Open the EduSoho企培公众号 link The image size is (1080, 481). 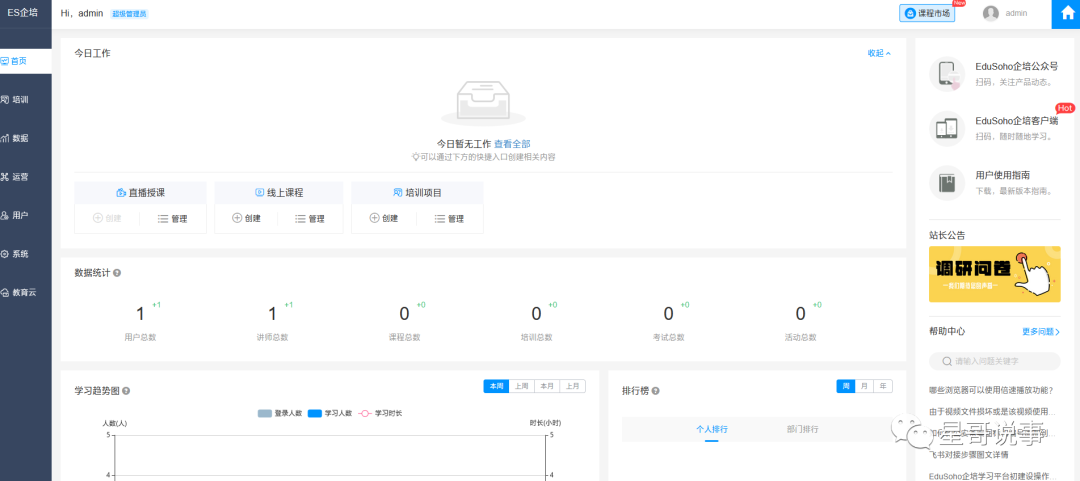[1017, 66]
